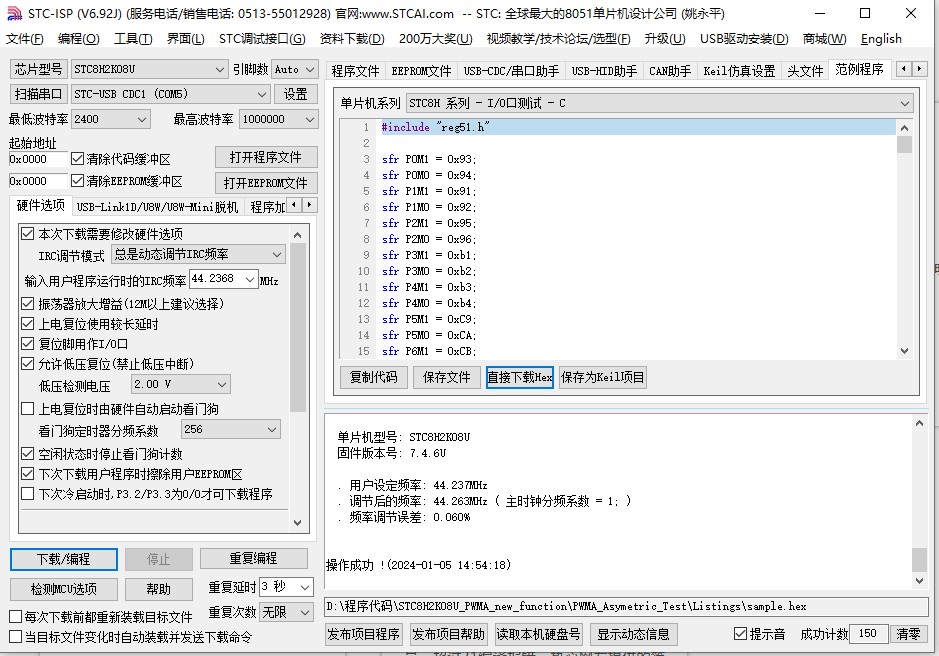Click 读取本机硬盘号 button
939x656 pixels.
click(538, 634)
